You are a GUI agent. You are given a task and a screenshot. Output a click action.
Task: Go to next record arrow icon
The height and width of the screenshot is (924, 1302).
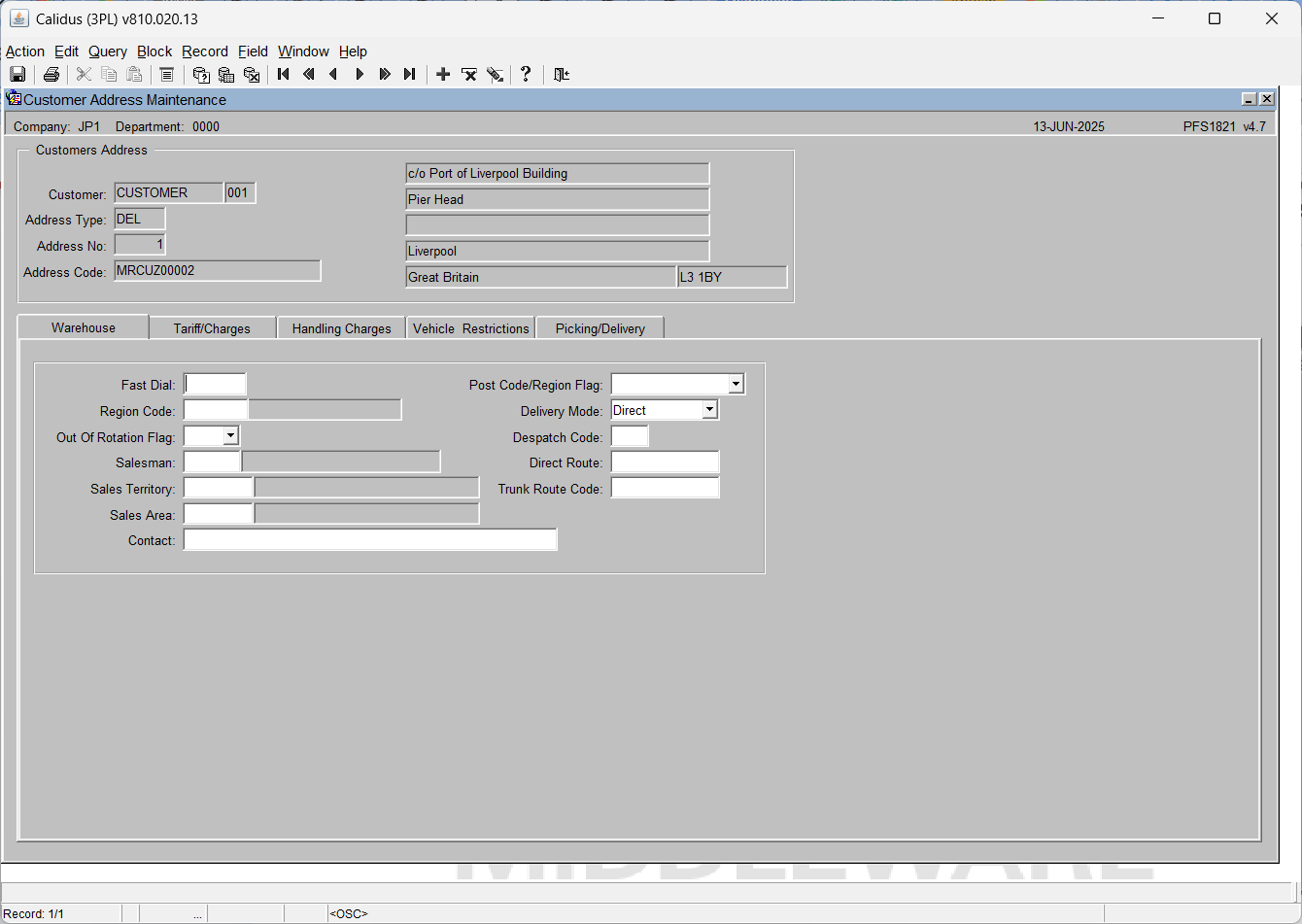point(360,75)
